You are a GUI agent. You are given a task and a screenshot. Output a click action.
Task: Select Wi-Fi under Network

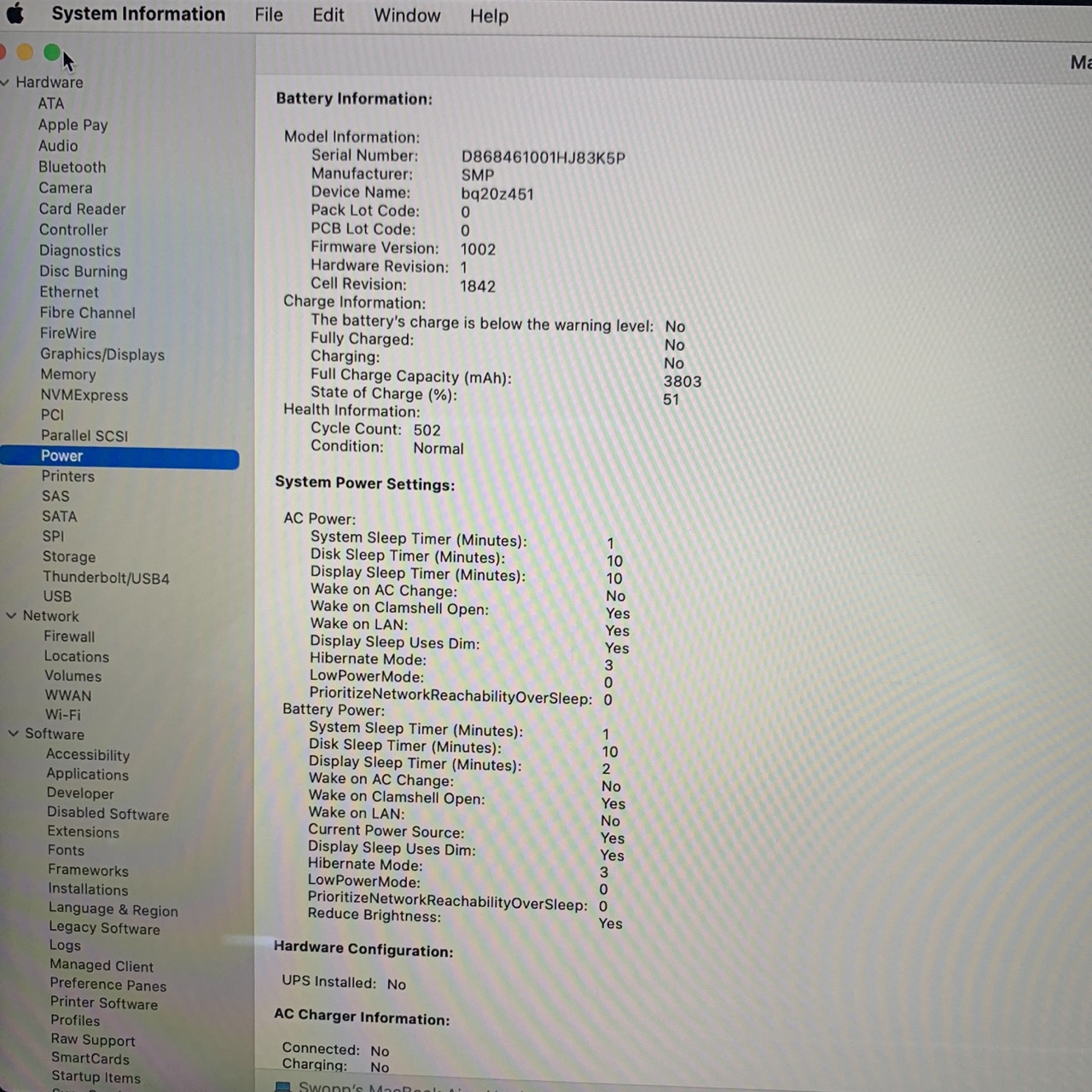(x=63, y=715)
